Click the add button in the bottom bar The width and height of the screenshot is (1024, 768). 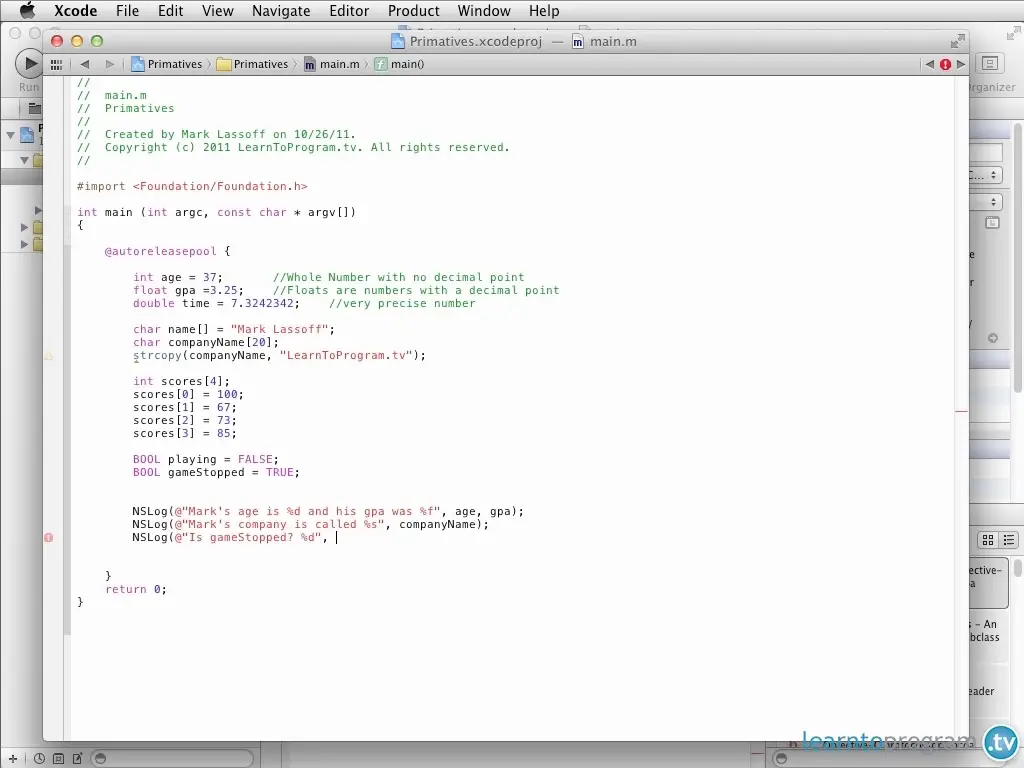(x=12, y=758)
